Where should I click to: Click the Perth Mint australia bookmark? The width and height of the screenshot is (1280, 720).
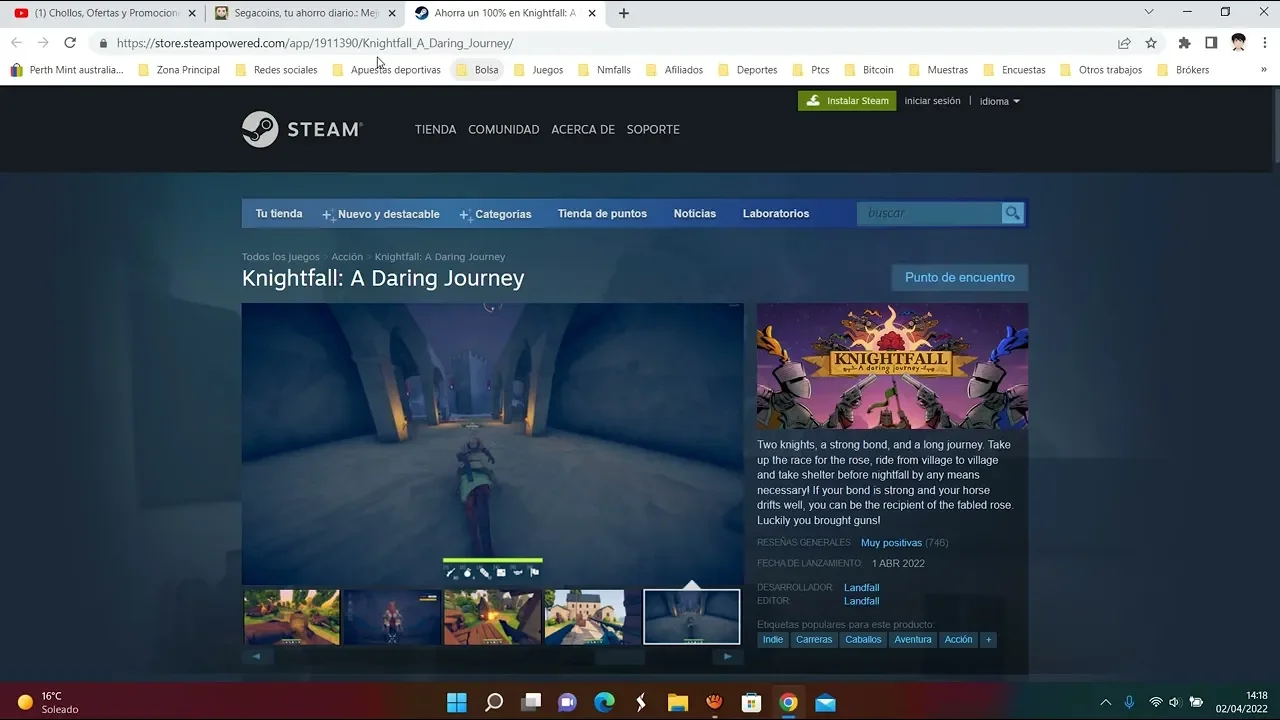pos(67,70)
